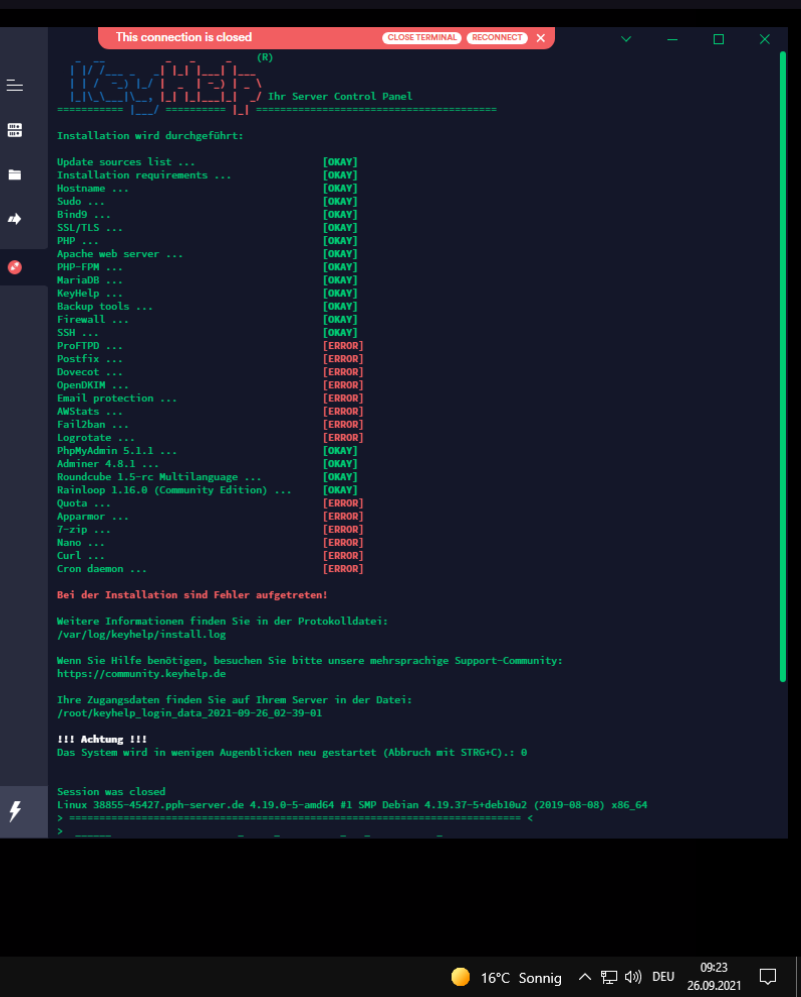Dismiss the connection closed banner with X

tap(541, 38)
